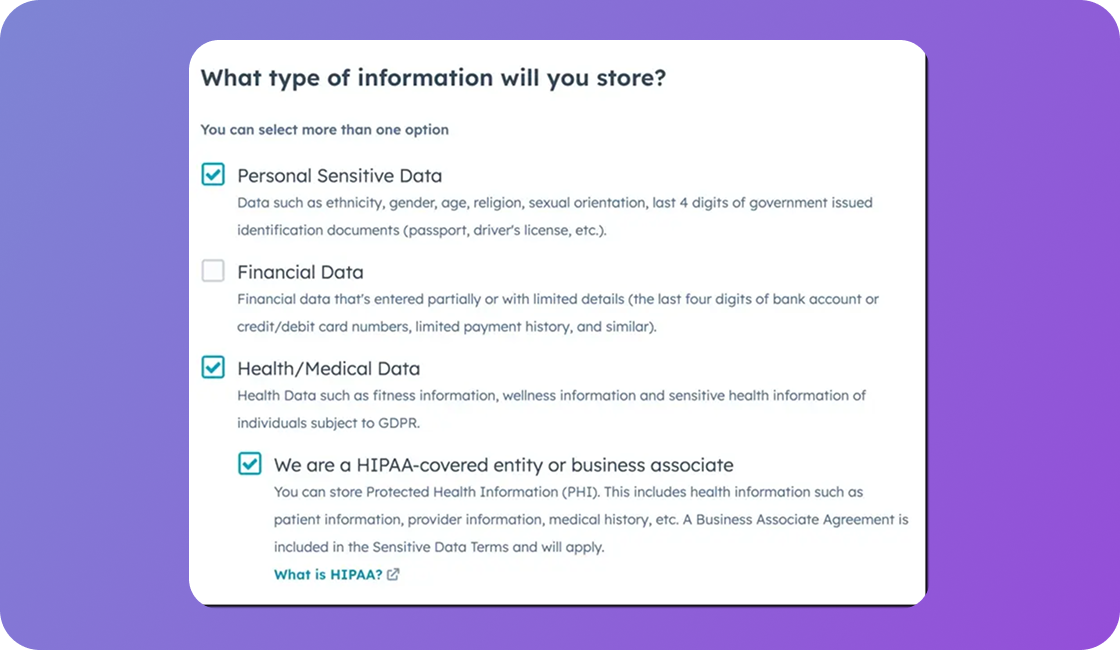Uncheck the Health/Medical Data checkbox
The width and height of the screenshot is (1120, 650).
(213, 368)
